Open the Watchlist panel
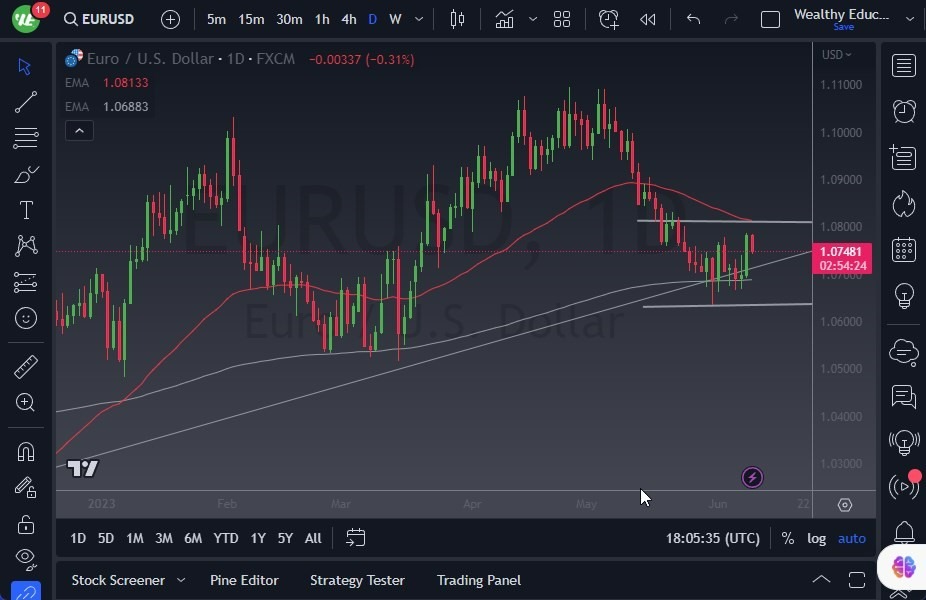The width and height of the screenshot is (926, 600). coord(903,65)
